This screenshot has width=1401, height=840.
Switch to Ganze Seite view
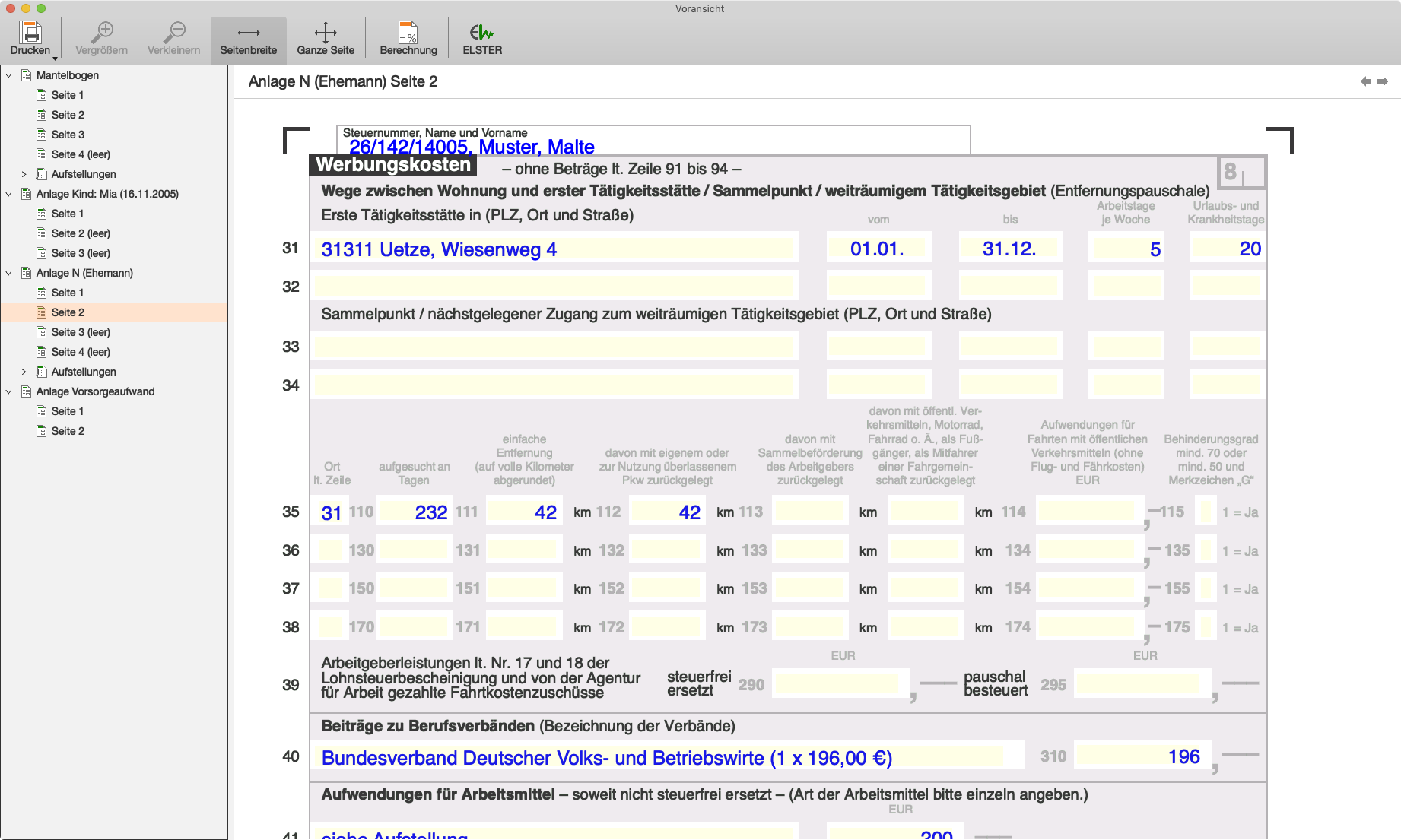[326, 33]
